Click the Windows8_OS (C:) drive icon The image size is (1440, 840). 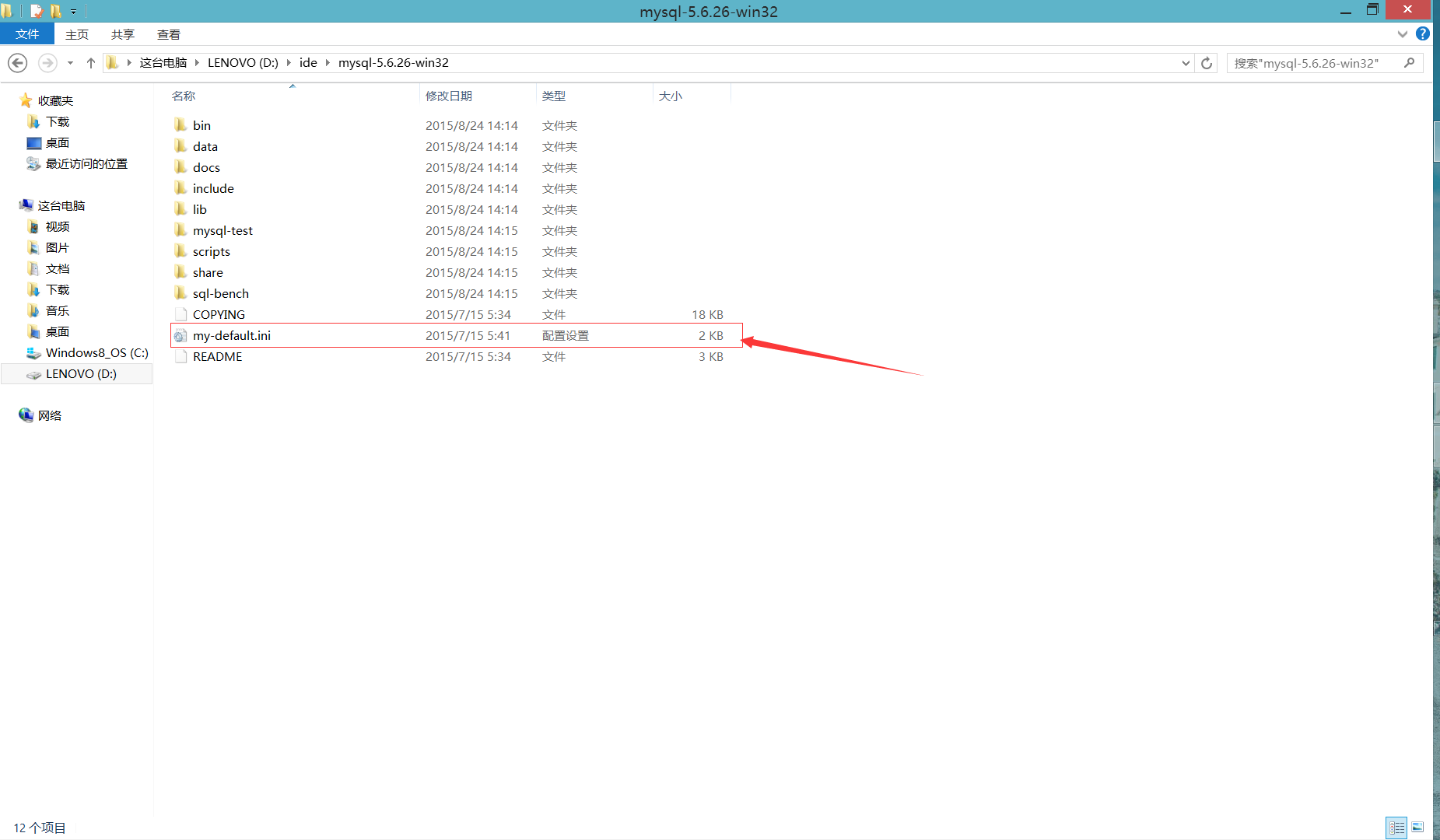click(x=33, y=352)
